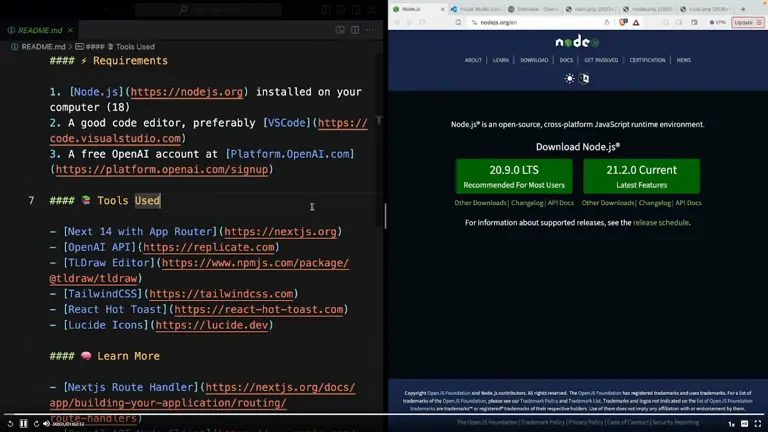
Task: Switch to the Overview - OpenAI browser tab
Action: 534,9
